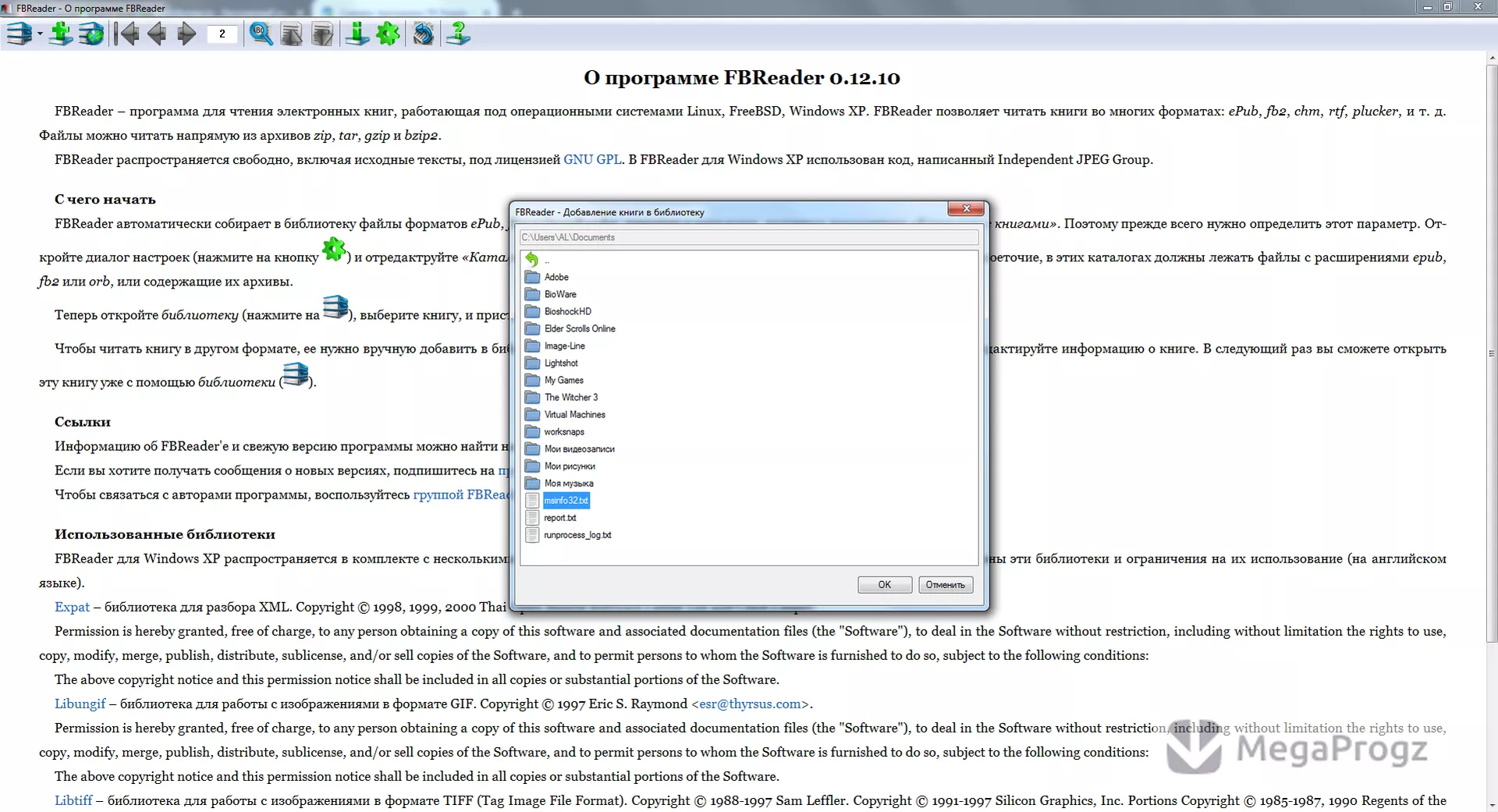The height and width of the screenshot is (812, 1498).
Task: Click the rotate text icon
Action: 424,34
